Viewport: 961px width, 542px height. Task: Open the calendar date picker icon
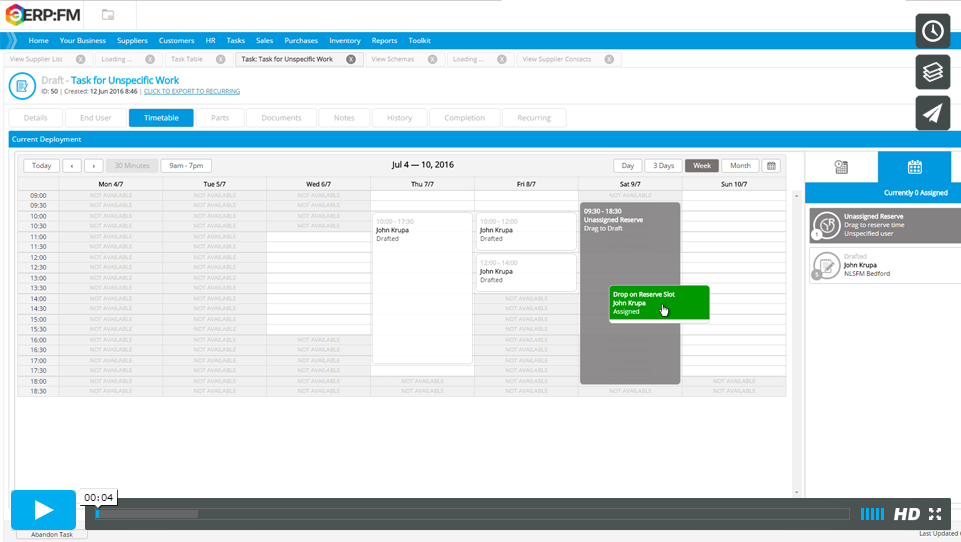pyautogui.click(x=771, y=166)
